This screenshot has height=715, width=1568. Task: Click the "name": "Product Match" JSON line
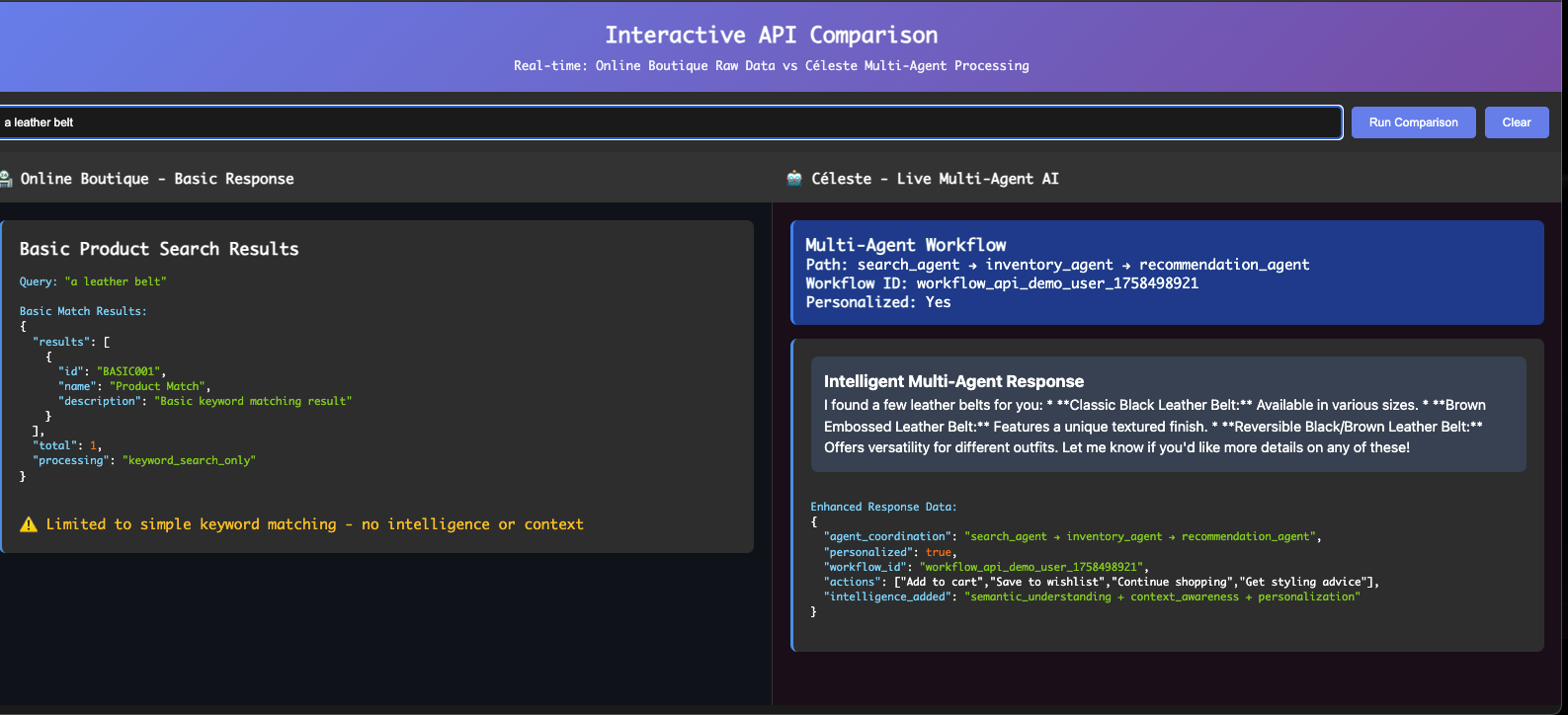pyautogui.click(x=134, y=386)
